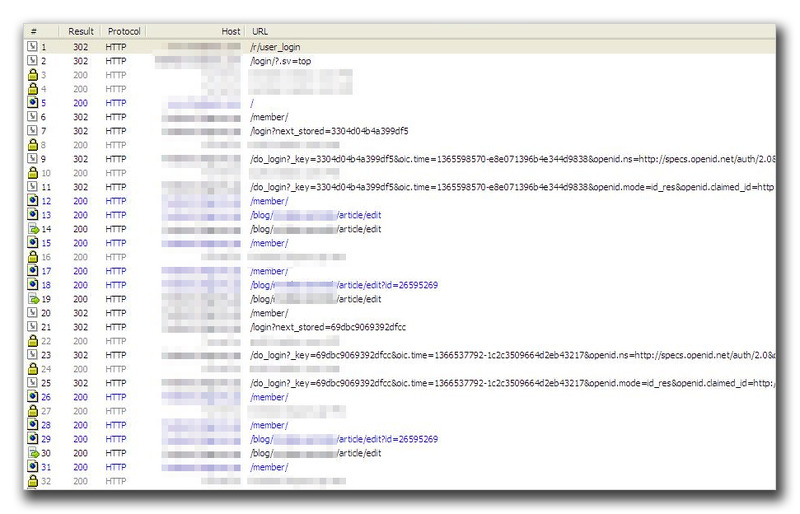
Task: Select the /login/?.sv=top request row
Action: (279, 61)
